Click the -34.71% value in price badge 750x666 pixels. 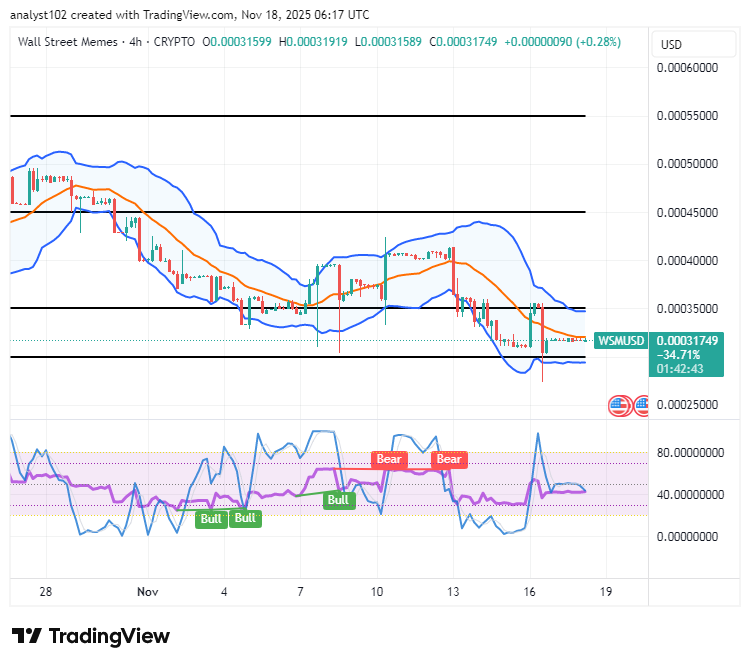click(x=678, y=355)
